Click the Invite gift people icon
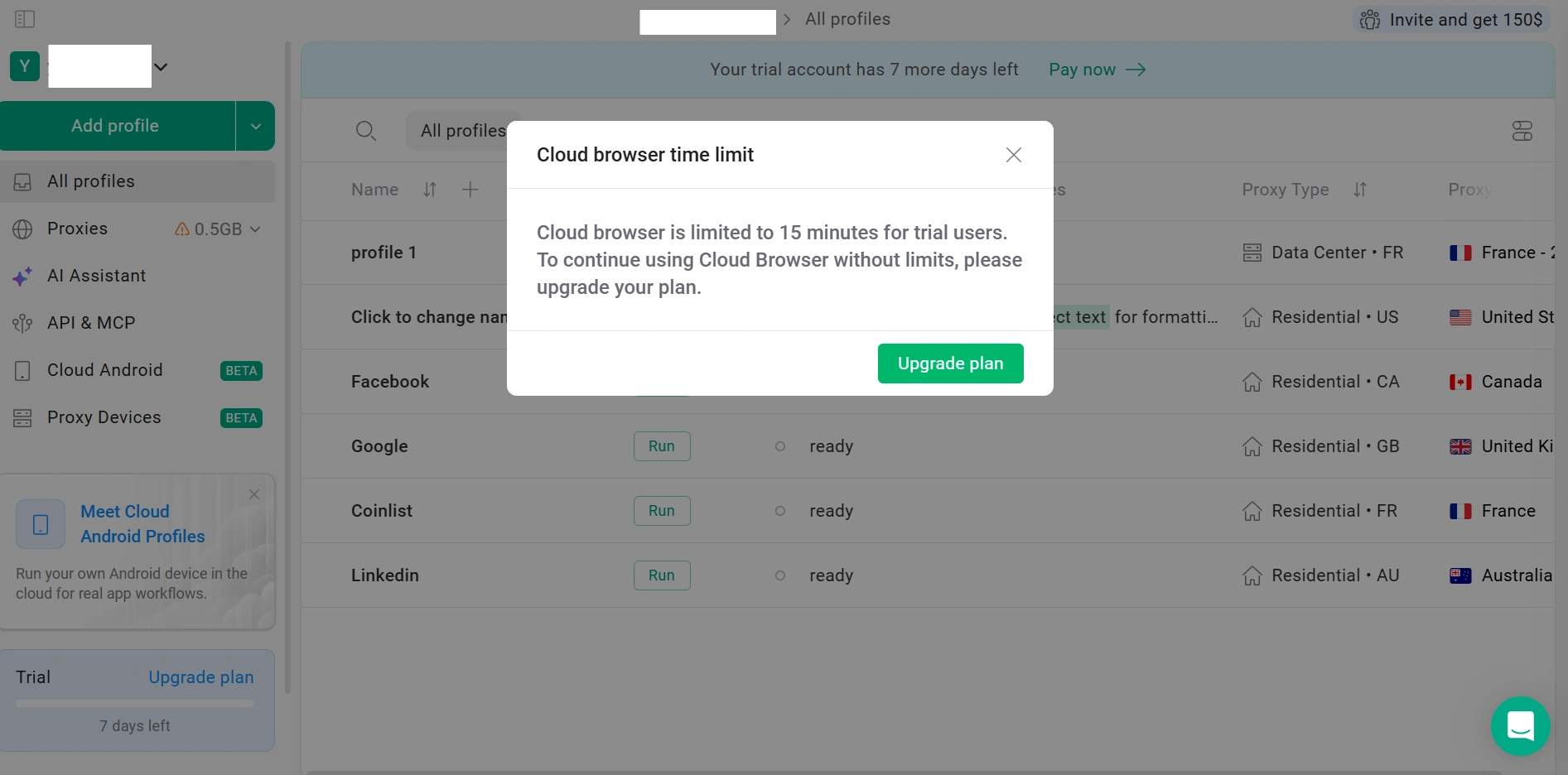Image resolution: width=1568 pixels, height=775 pixels. [1370, 20]
